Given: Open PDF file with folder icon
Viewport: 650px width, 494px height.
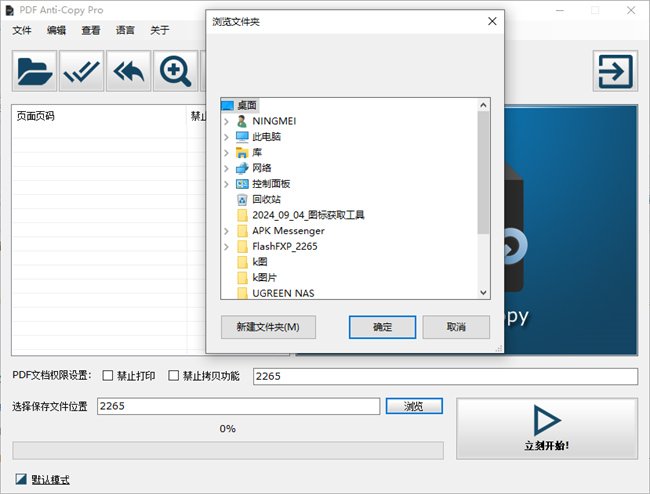Looking at the screenshot, I should tap(34, 71).
